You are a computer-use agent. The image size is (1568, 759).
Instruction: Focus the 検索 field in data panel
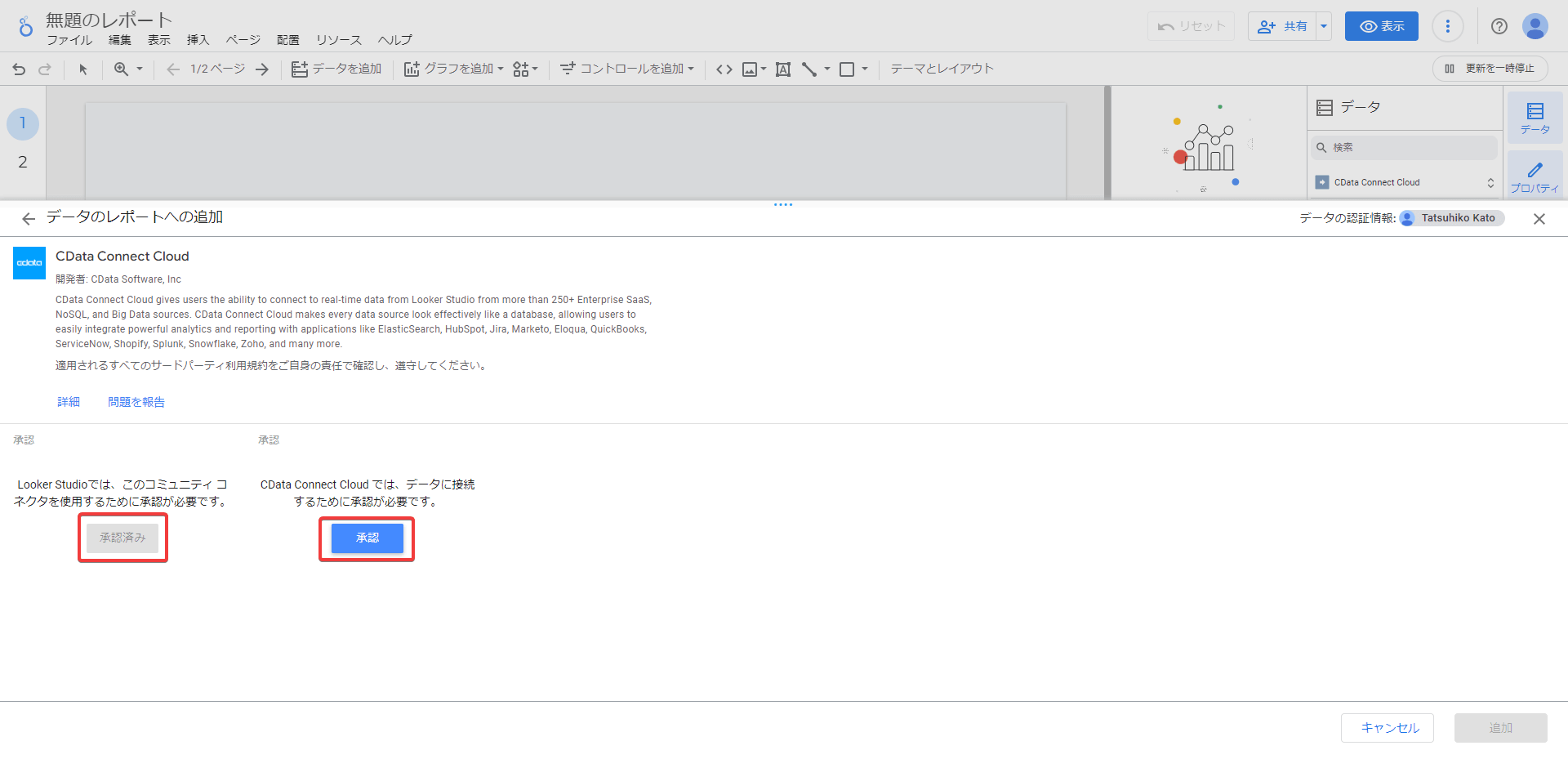(x=1405, y=148)
